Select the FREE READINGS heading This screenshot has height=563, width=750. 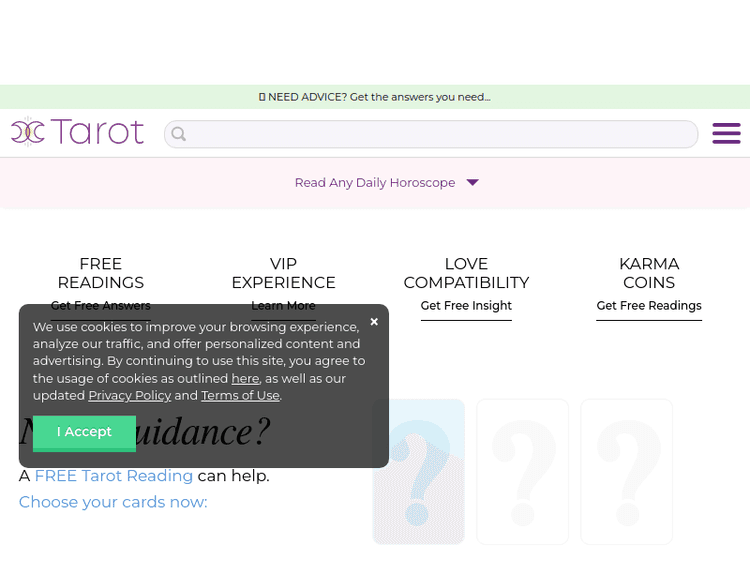100,273
